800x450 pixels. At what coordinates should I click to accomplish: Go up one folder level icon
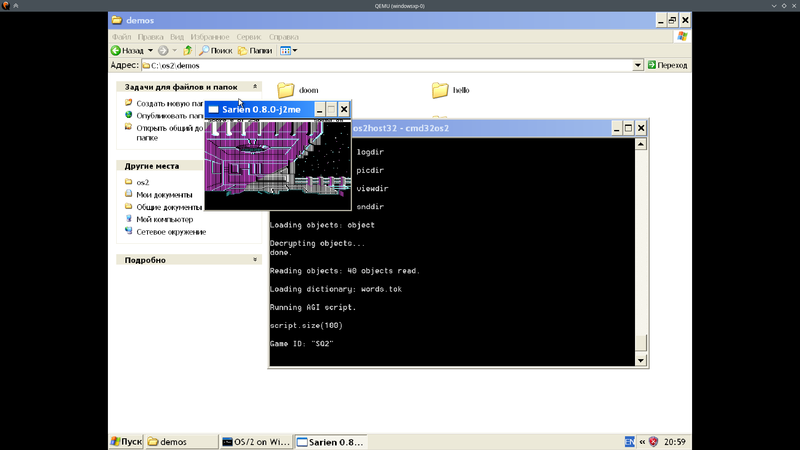point(188,51)
